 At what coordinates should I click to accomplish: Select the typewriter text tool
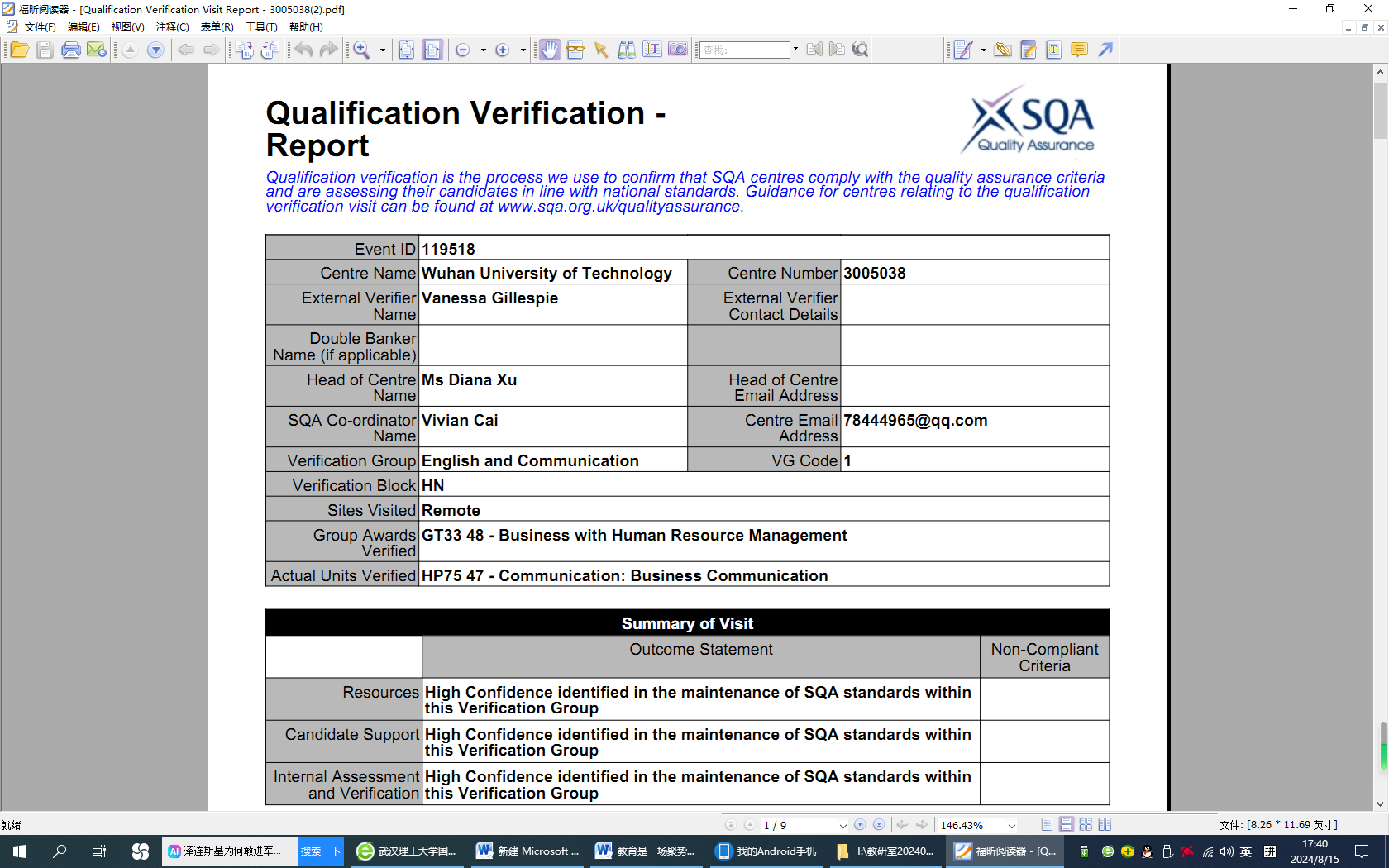click(1053, 50)
